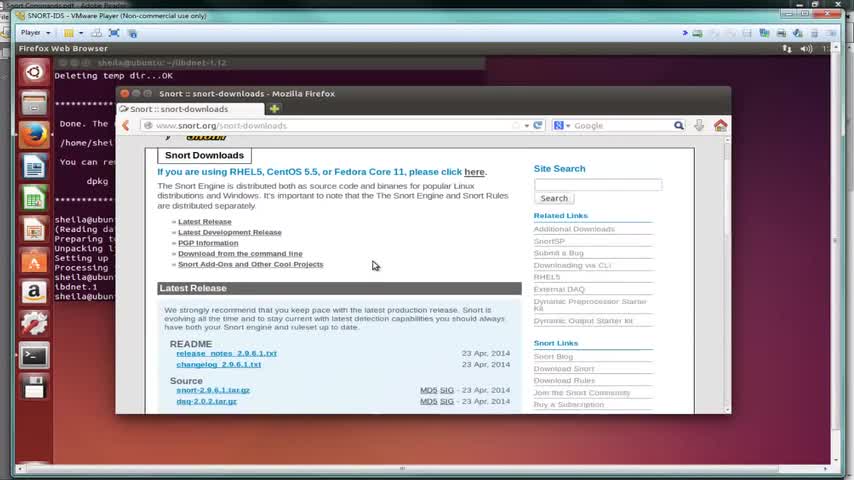Viewport: 854px width, 480px height.
Task: Open Snort Add-Ons and Other Cool Projects
Action: 251,264
